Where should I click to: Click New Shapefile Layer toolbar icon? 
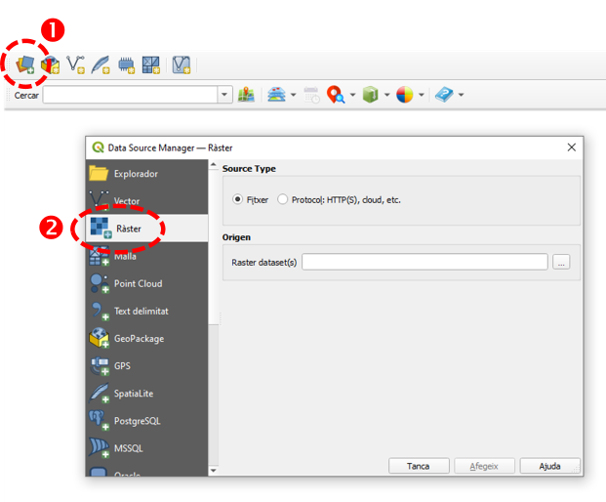click(75, 65)
